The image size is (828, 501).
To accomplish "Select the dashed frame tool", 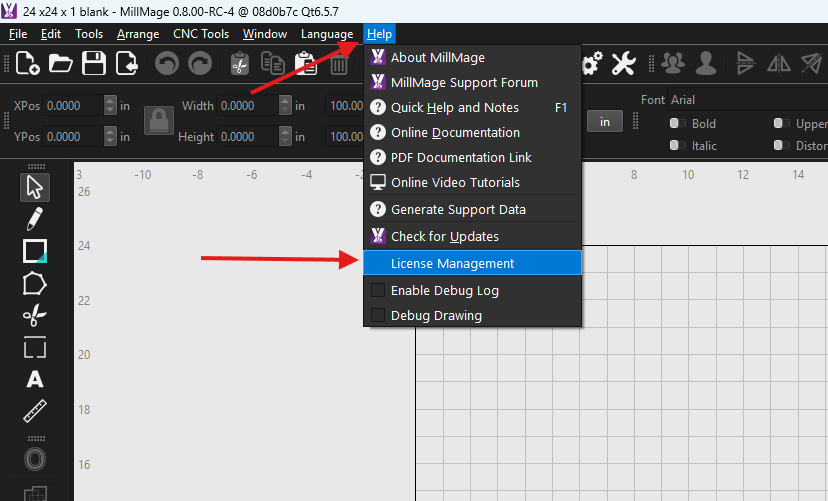I will coord(35,347).
